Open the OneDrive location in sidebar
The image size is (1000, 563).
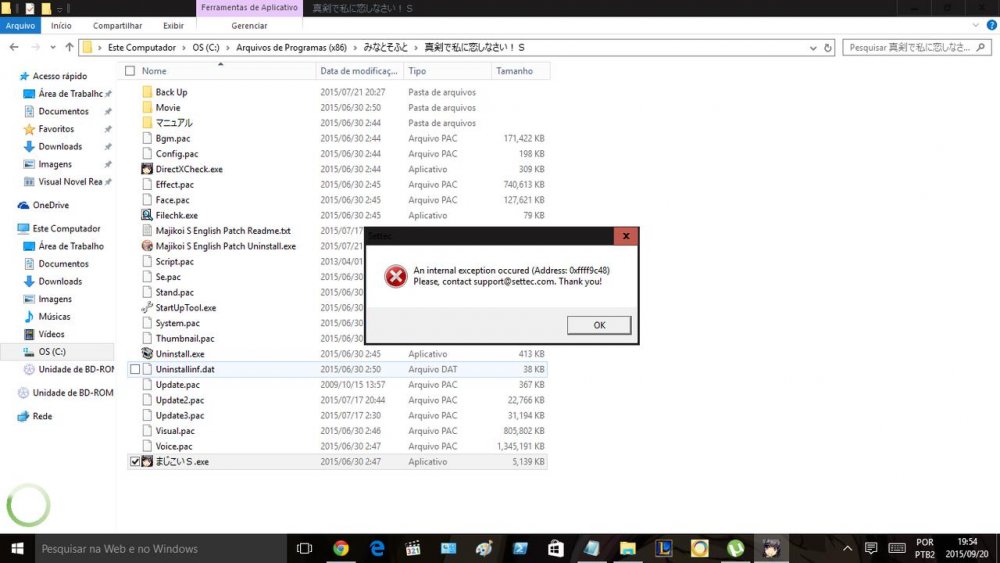(x=51, y=205)
